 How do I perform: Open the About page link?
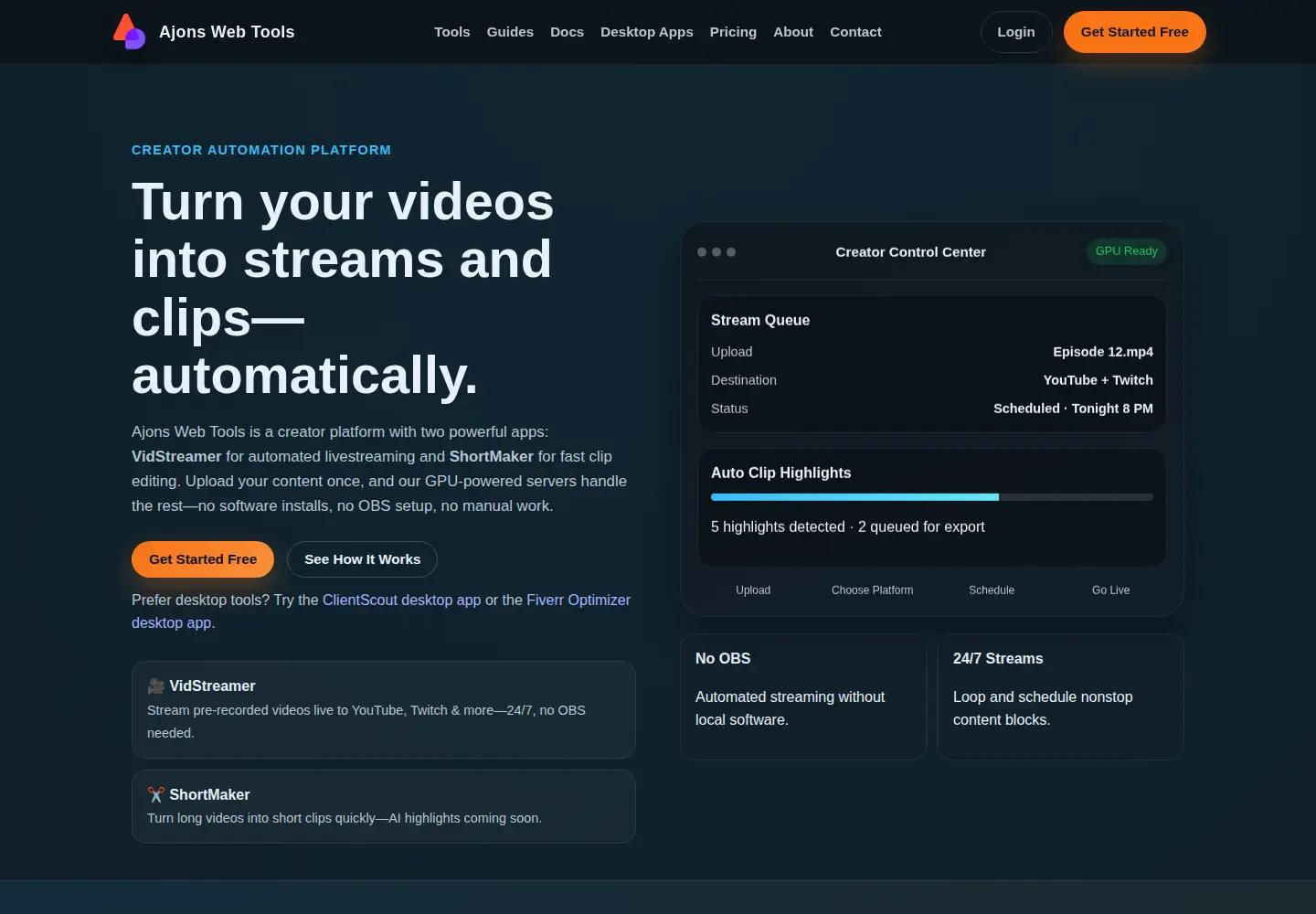point(793,32)
